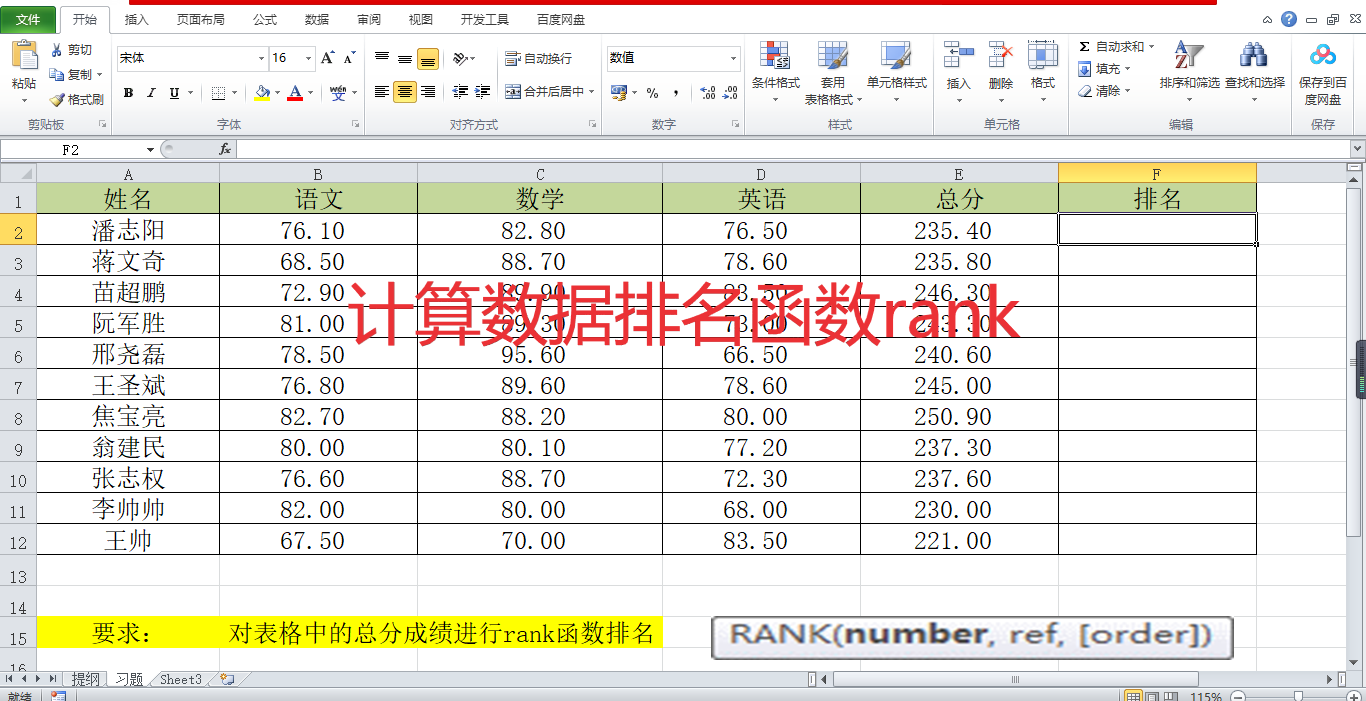Apply yellow fill color bucket

[262, 93]
